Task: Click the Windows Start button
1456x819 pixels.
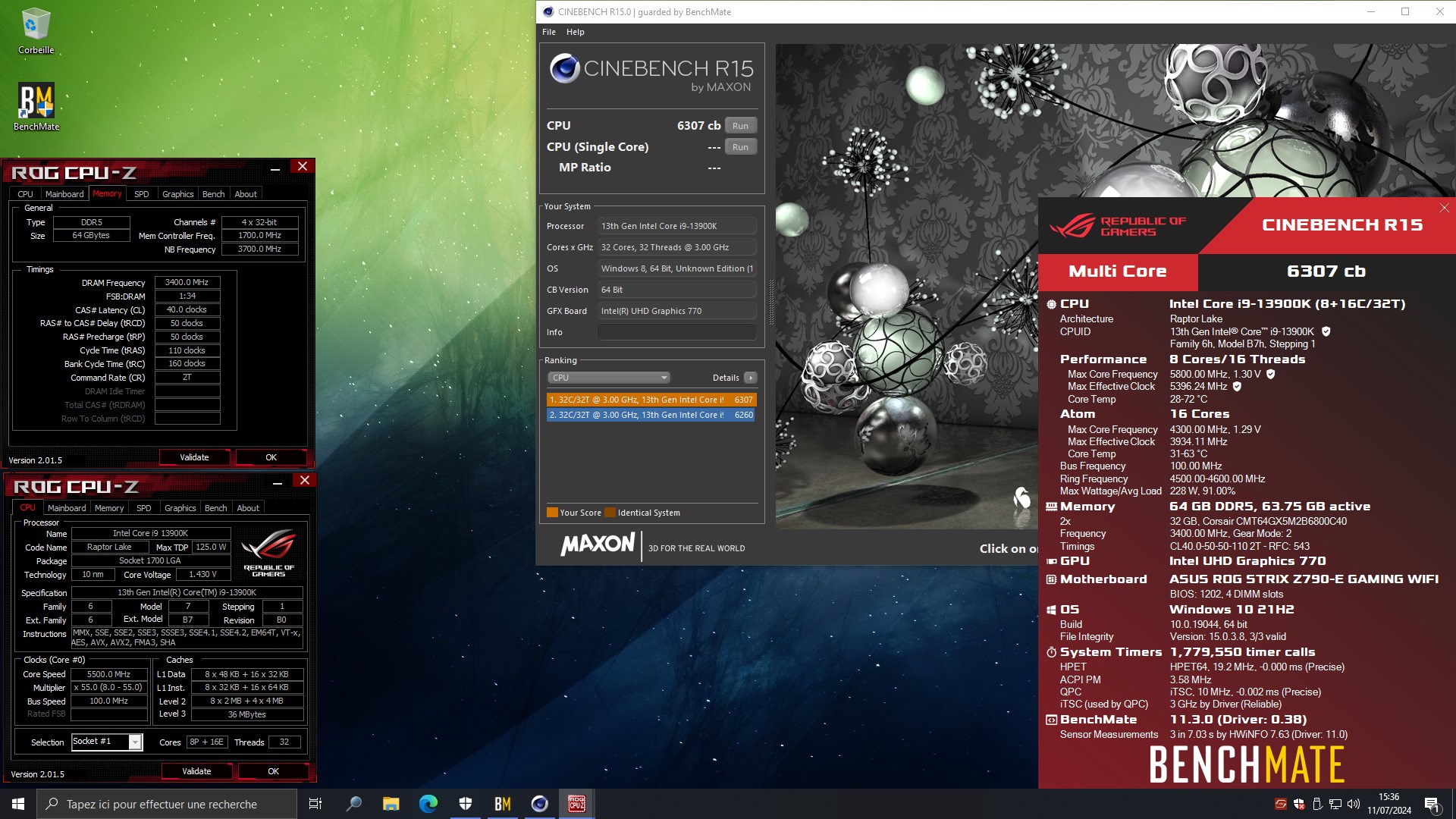Action: 18,804
